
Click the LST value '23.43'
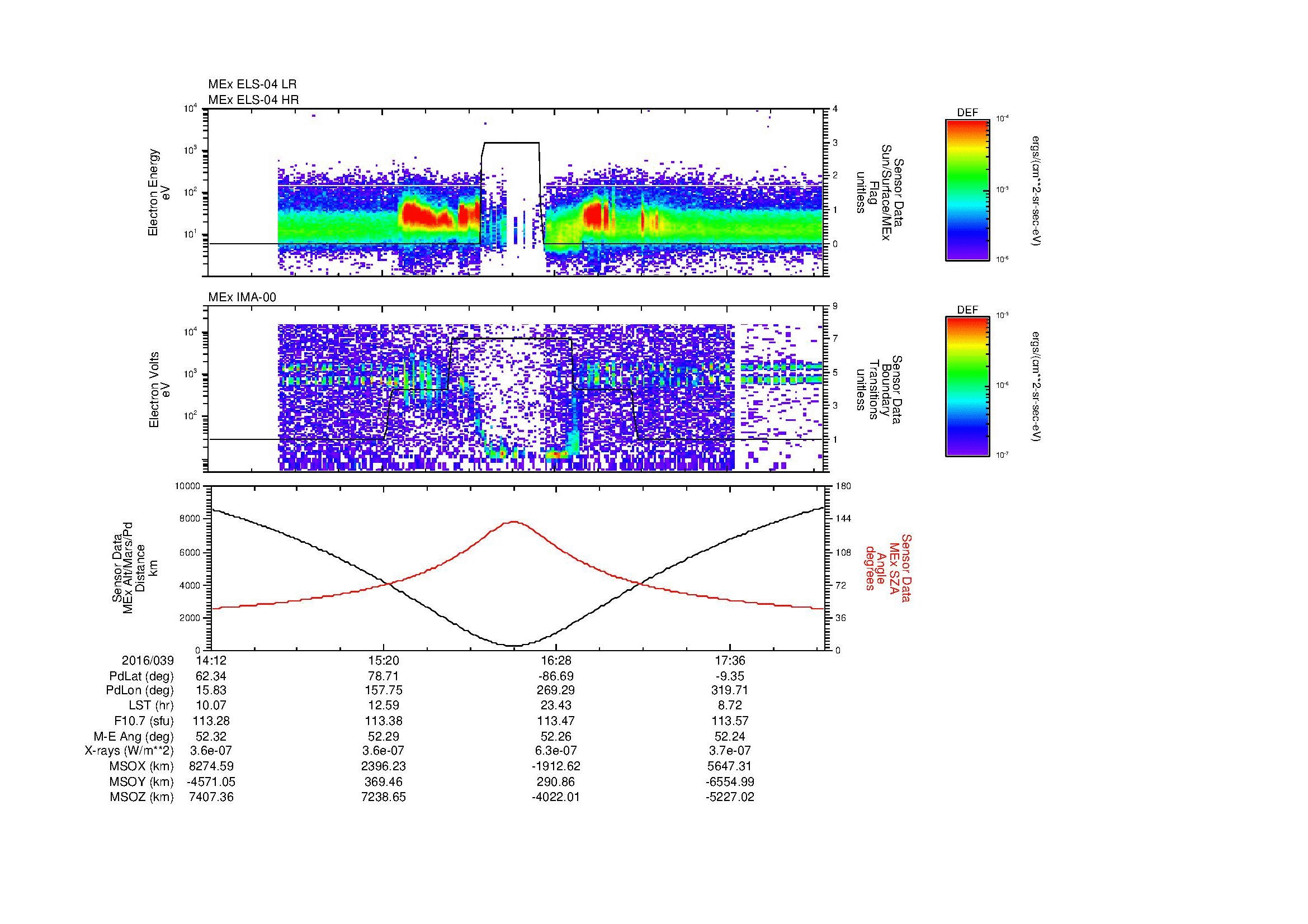[x=556, y=706]
